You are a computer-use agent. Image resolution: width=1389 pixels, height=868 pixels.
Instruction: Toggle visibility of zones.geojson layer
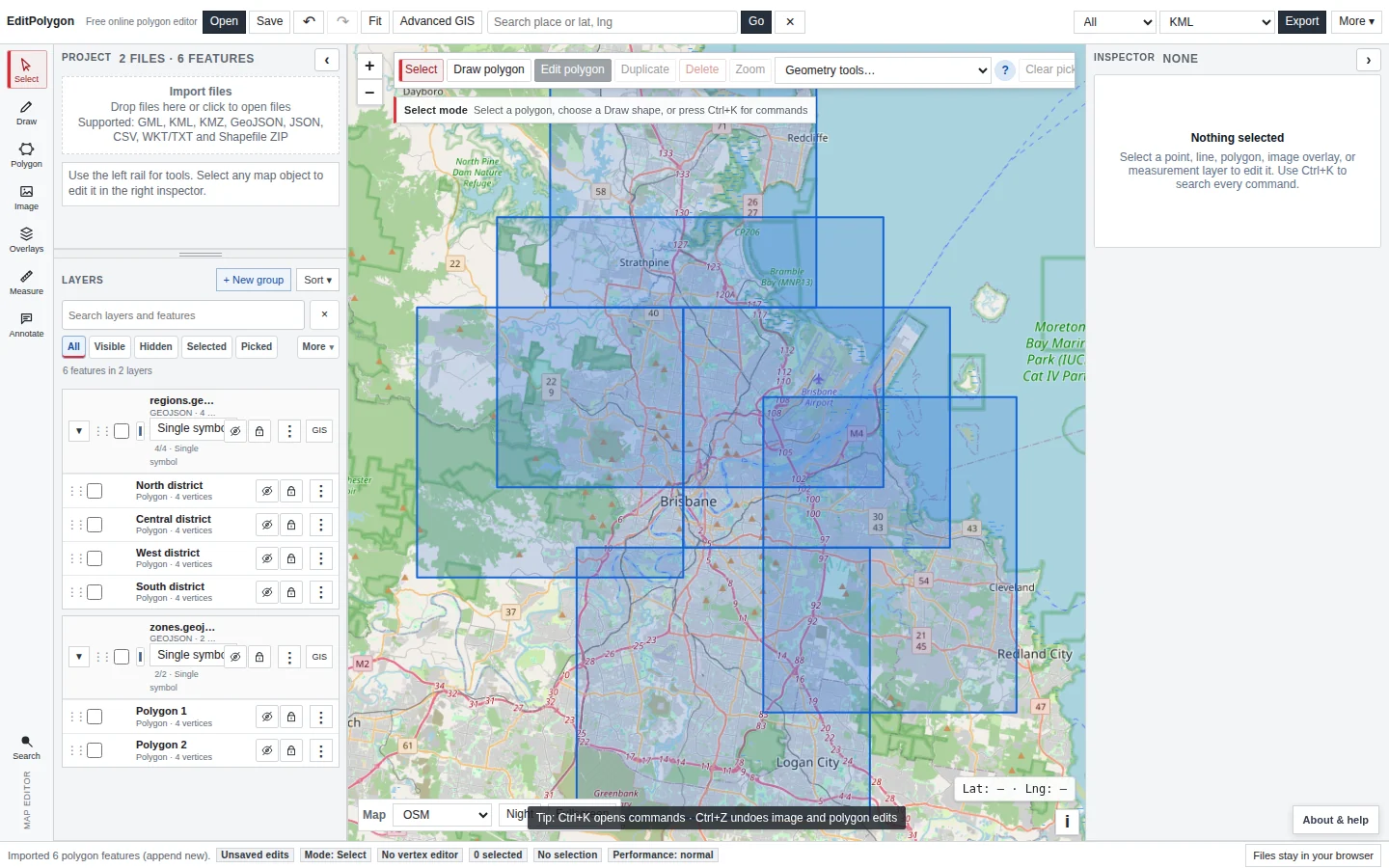[235, 657]
